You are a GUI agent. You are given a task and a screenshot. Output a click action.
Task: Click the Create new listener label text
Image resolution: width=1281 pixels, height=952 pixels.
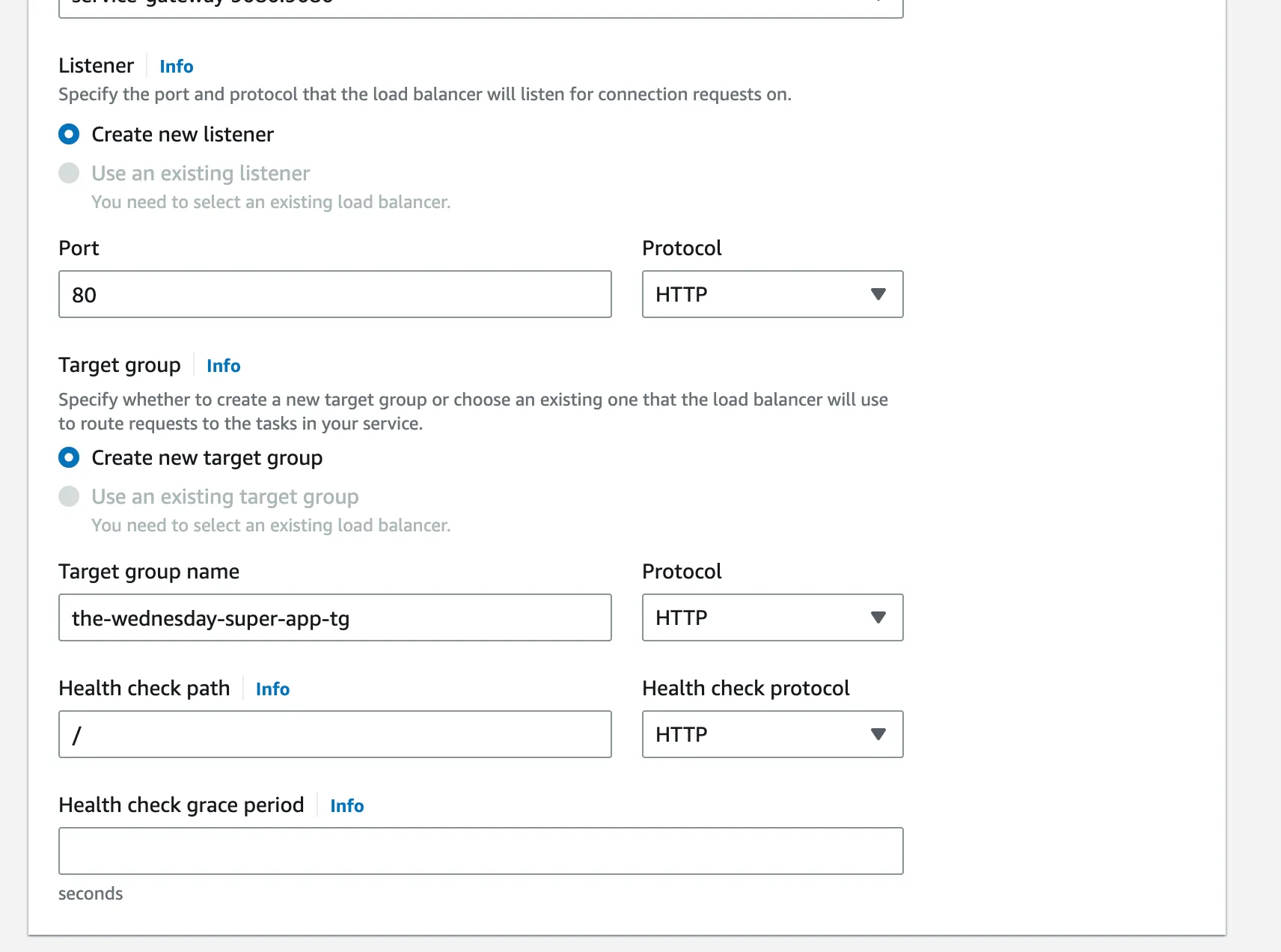183,135
